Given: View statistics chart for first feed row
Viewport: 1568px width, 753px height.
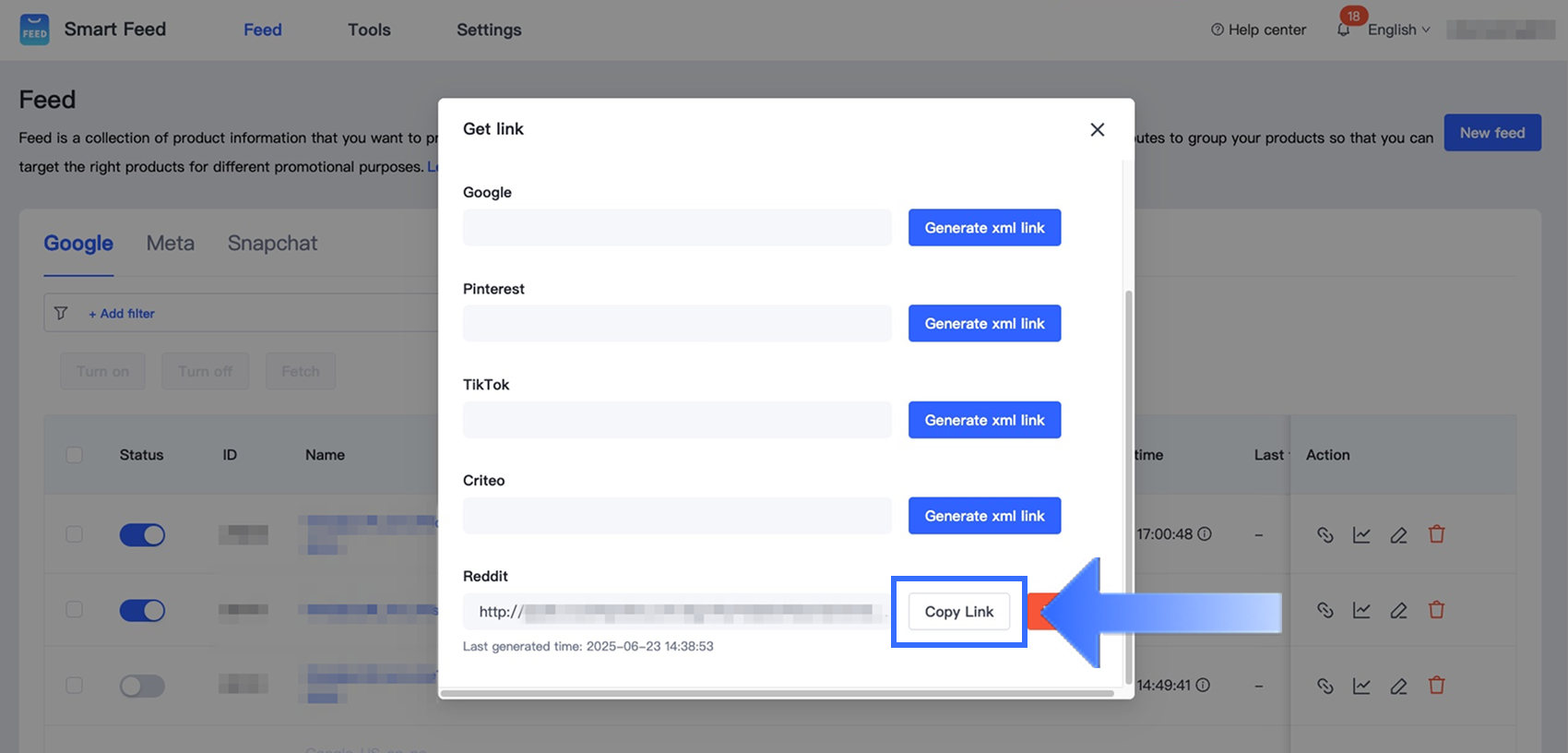Looking at the screenshot, I should [x=1361, y=534].
